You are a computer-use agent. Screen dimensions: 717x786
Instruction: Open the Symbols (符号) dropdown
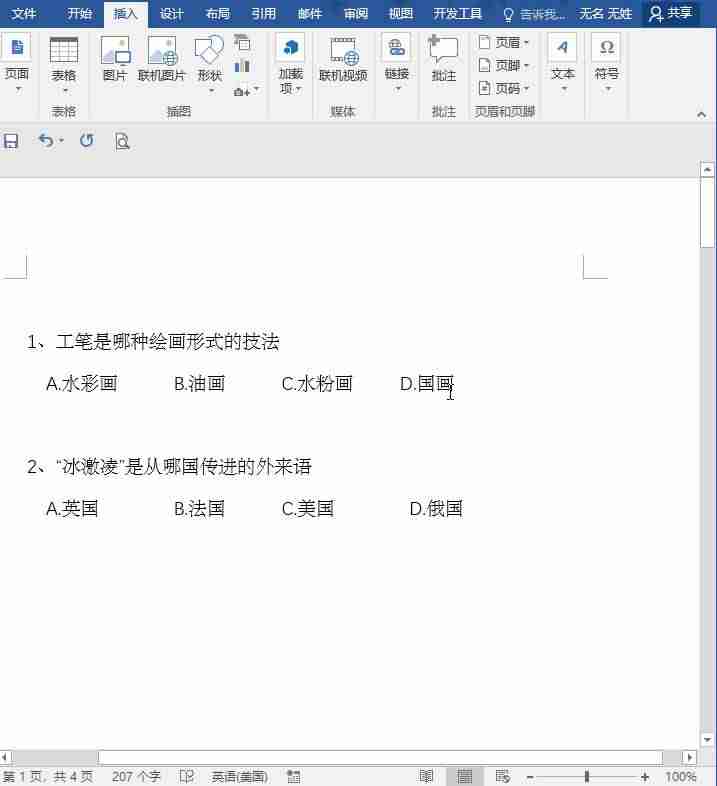pyautogui.click(x=606, y=63)
